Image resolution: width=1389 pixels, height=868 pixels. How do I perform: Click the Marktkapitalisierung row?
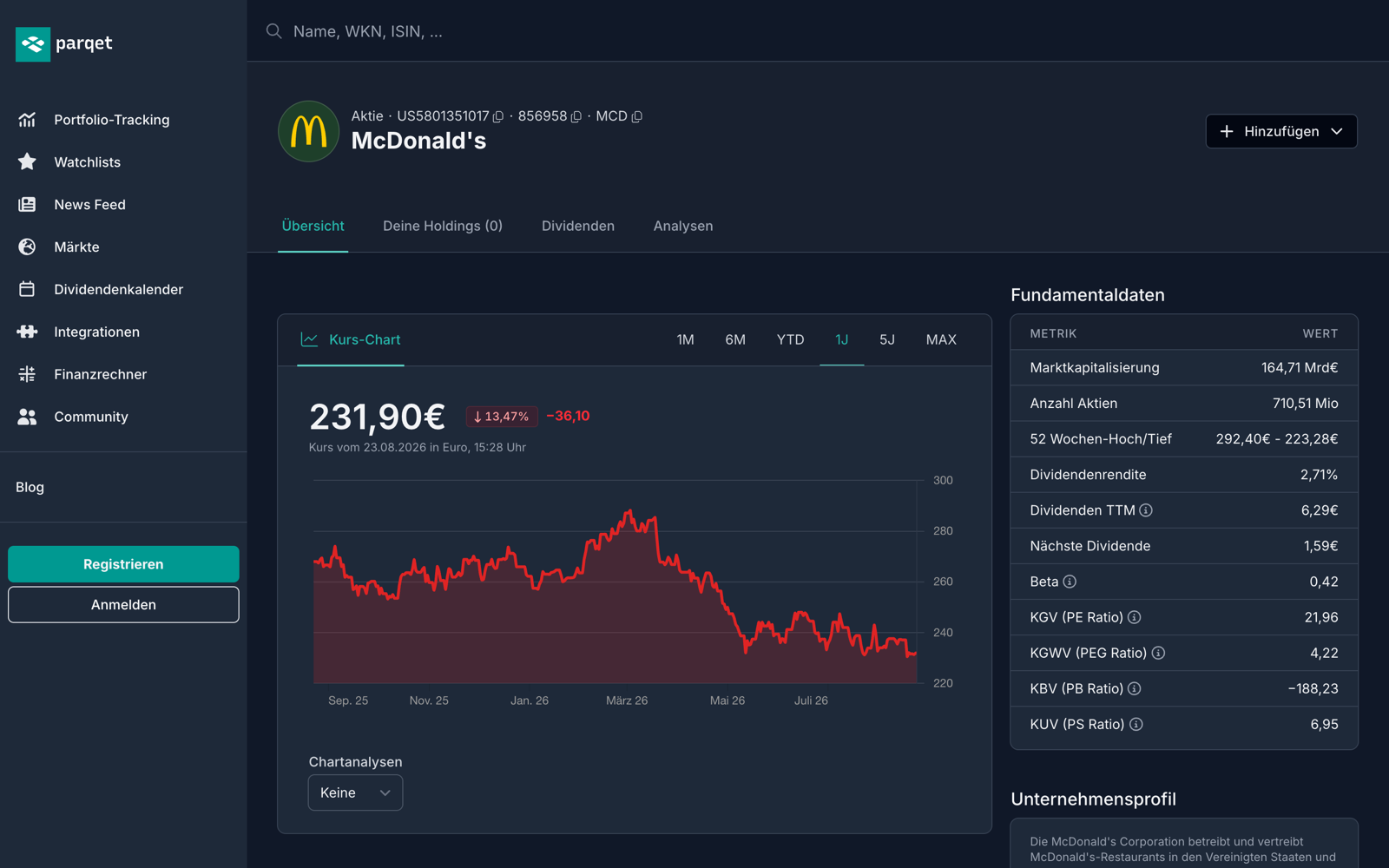tap(1184, 368)
